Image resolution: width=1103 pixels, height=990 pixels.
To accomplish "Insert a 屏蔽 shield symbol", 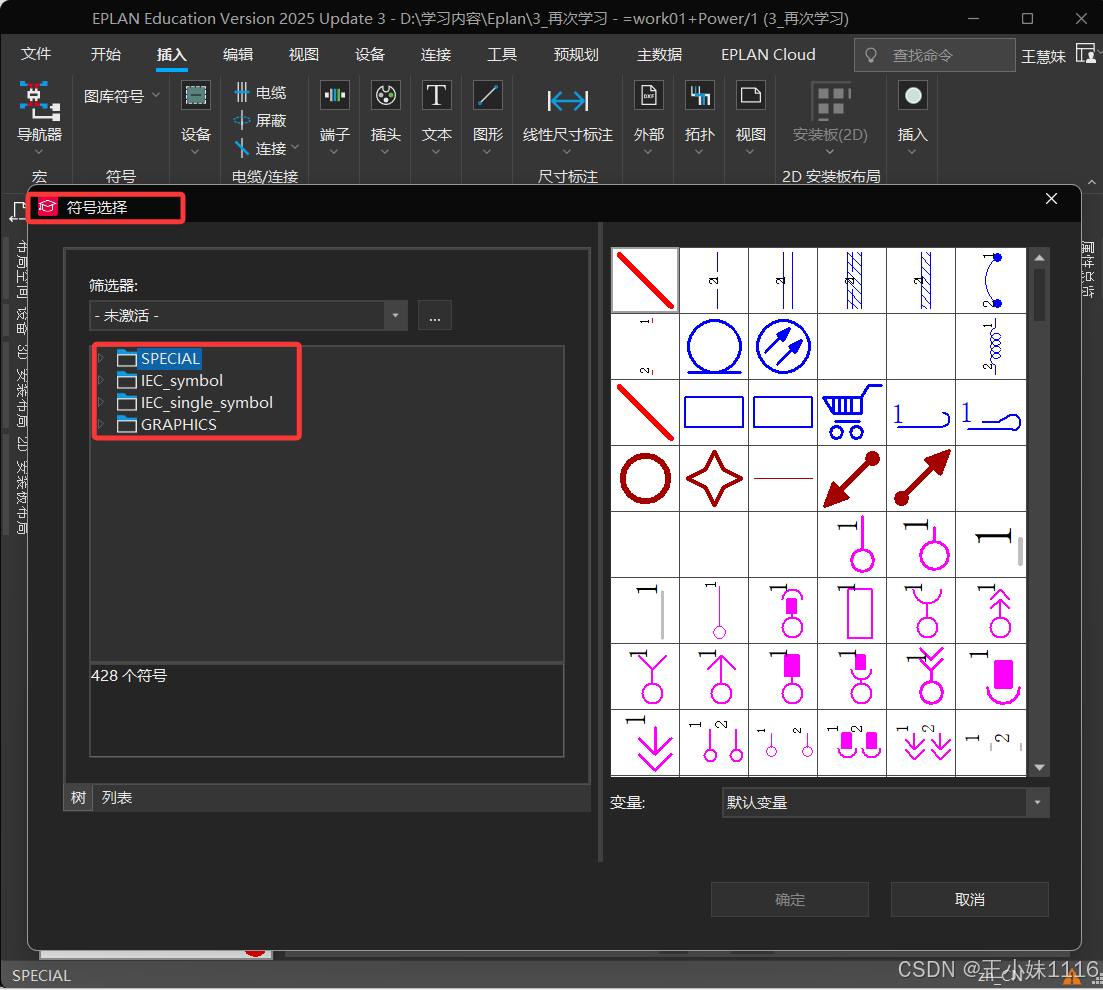I will pos(260,120).
